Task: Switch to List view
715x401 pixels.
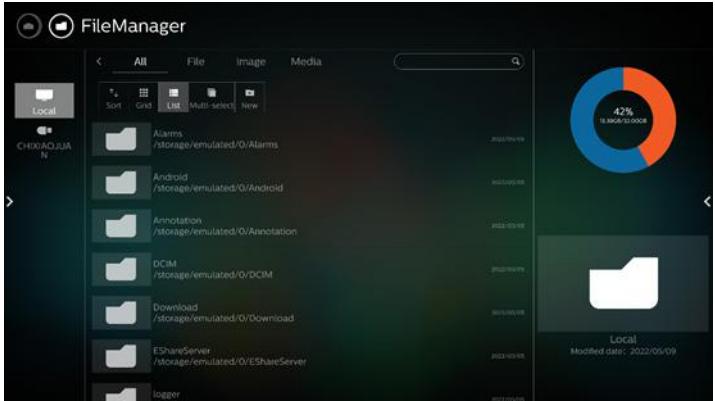Action: point(173,98)
